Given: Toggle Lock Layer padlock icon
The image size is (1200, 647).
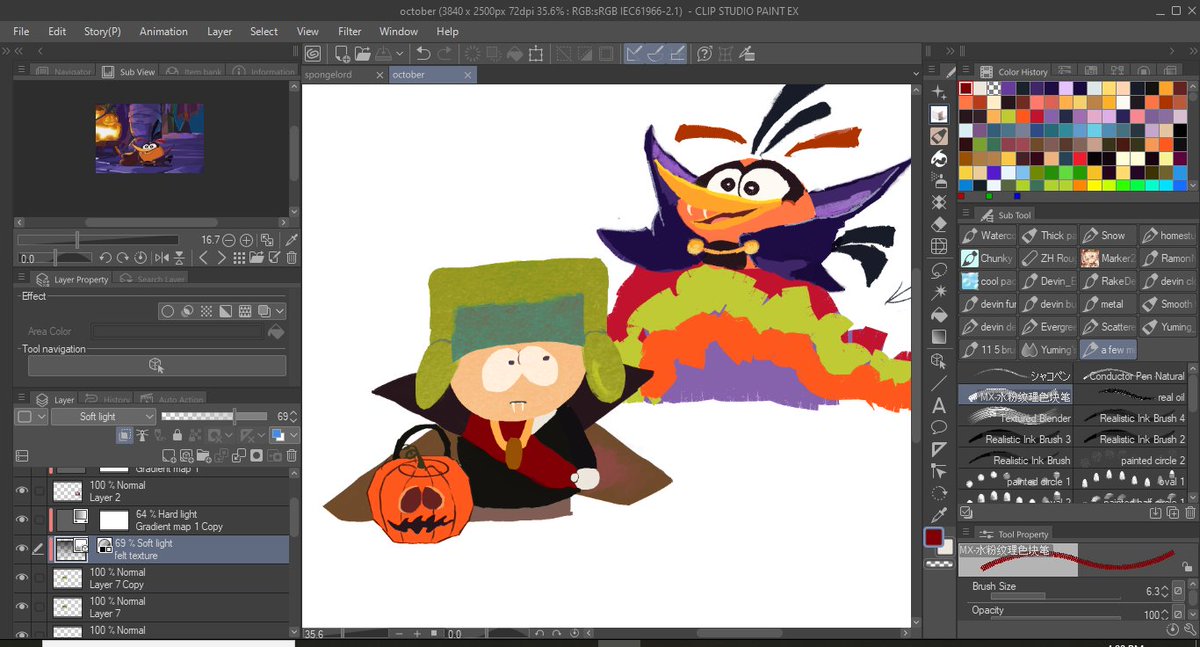Looking at the screenshot, I should click(x=177, y=435).
